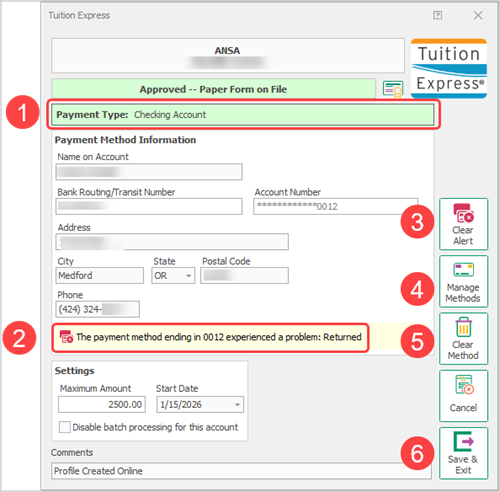Click the Clear Method trash icon
This screenshot has height=492, width=500.
click(463, 327)
